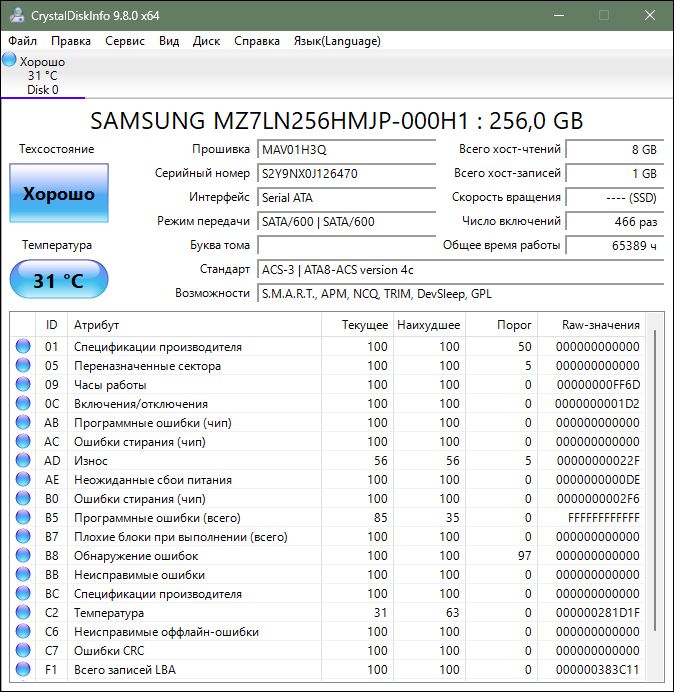Viewport: 674px width, 692px height.
Task: Open the Диск menu
Action: 206,41
